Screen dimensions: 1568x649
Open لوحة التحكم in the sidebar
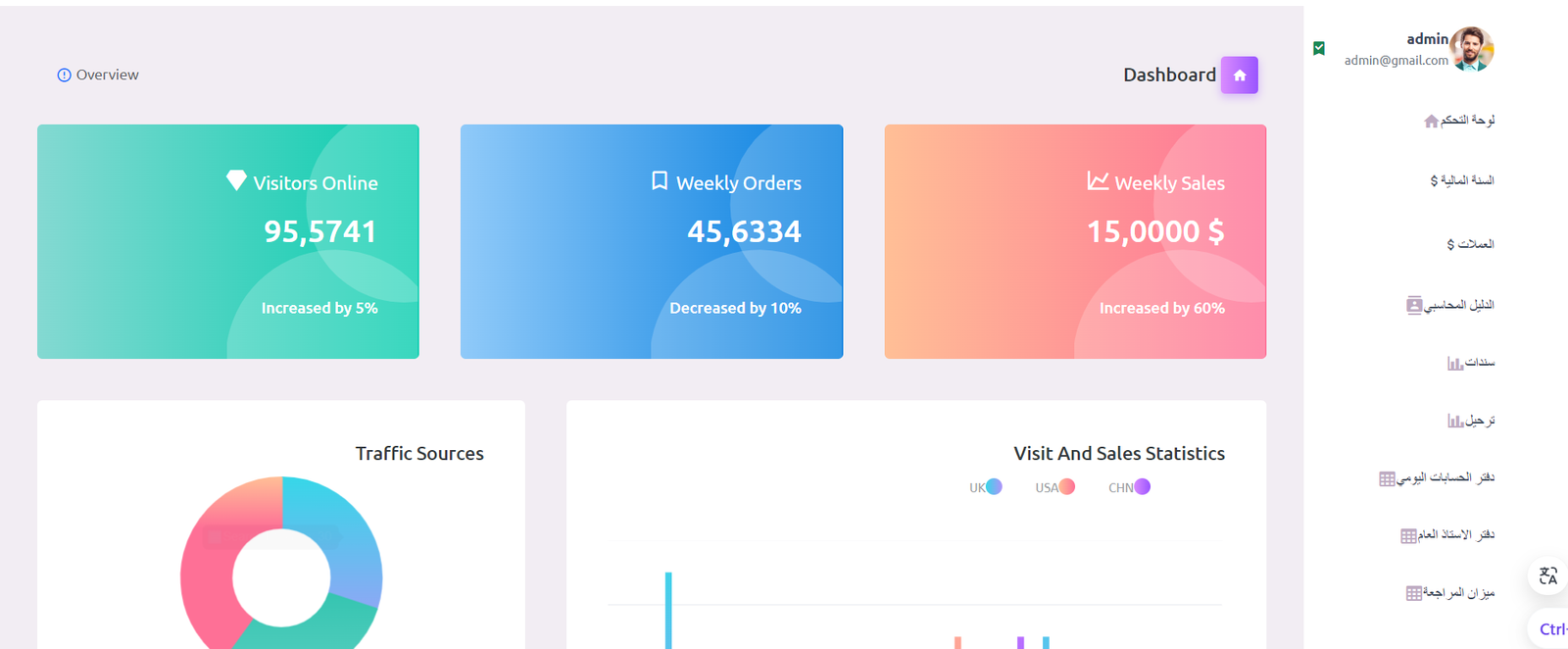click(1458, 121)
